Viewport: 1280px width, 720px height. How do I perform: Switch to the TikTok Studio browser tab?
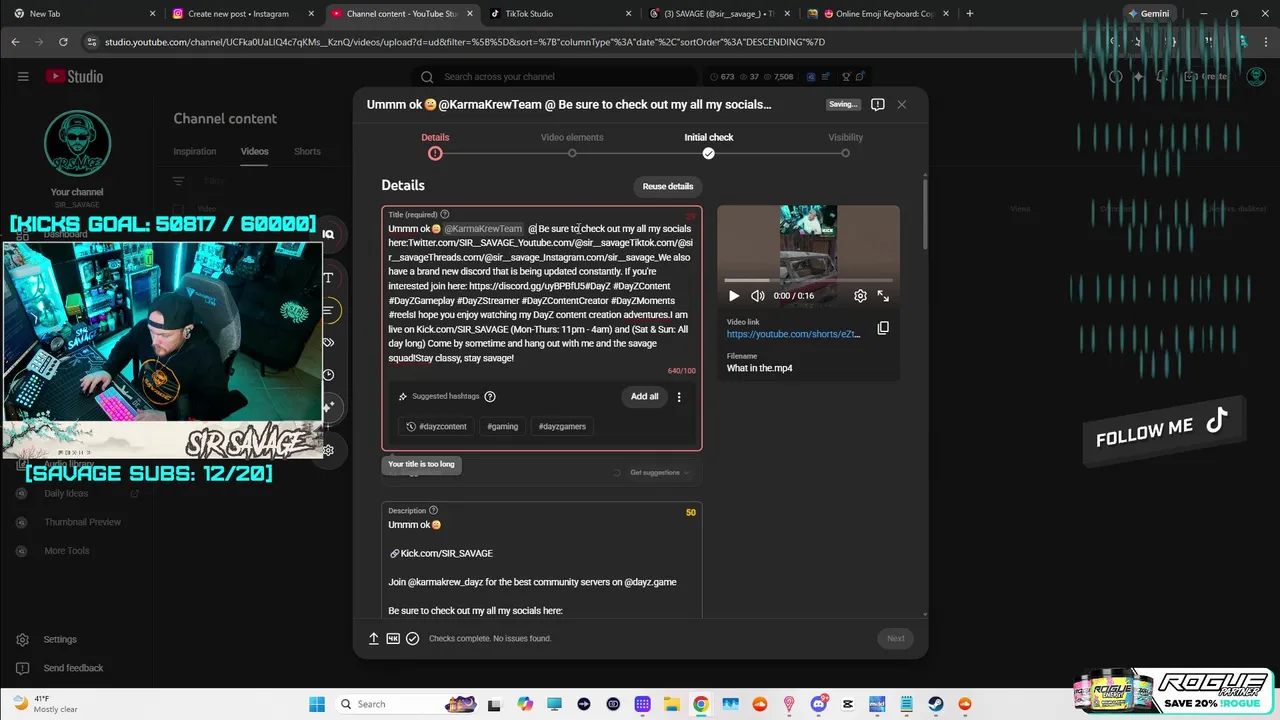(x=560, y=14)
